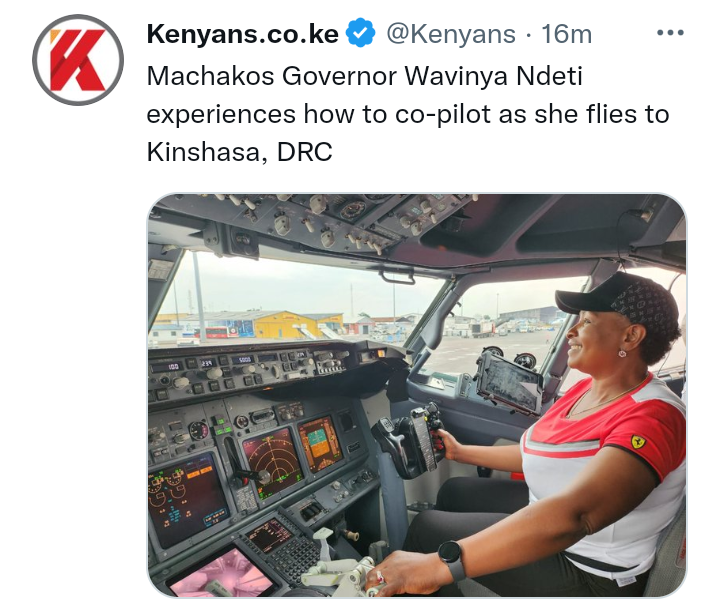Viewport: 719px width, 601px height.
Task: Open the three-dot more options menu
Action: click(670, 33)
